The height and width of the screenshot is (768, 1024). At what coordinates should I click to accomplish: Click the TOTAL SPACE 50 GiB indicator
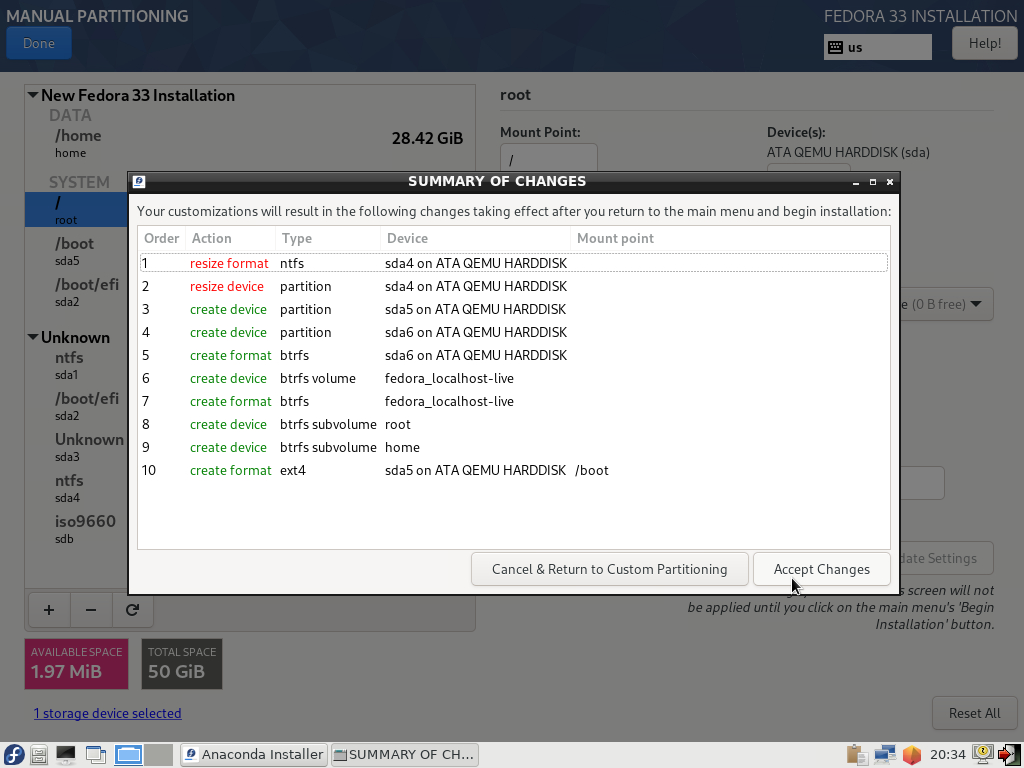[182, 664]
